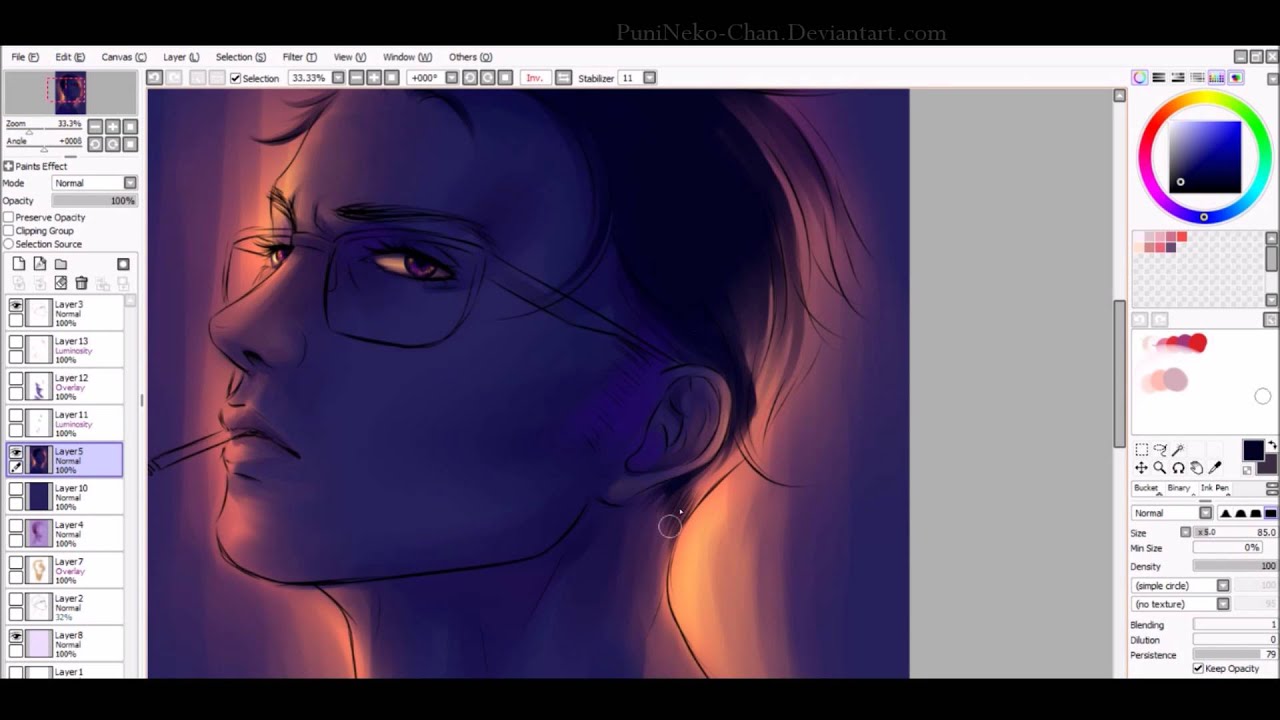Expand the Paints Effect section
The width and height of the screenshot is (1280, 720).
click(x=8, y=166)
